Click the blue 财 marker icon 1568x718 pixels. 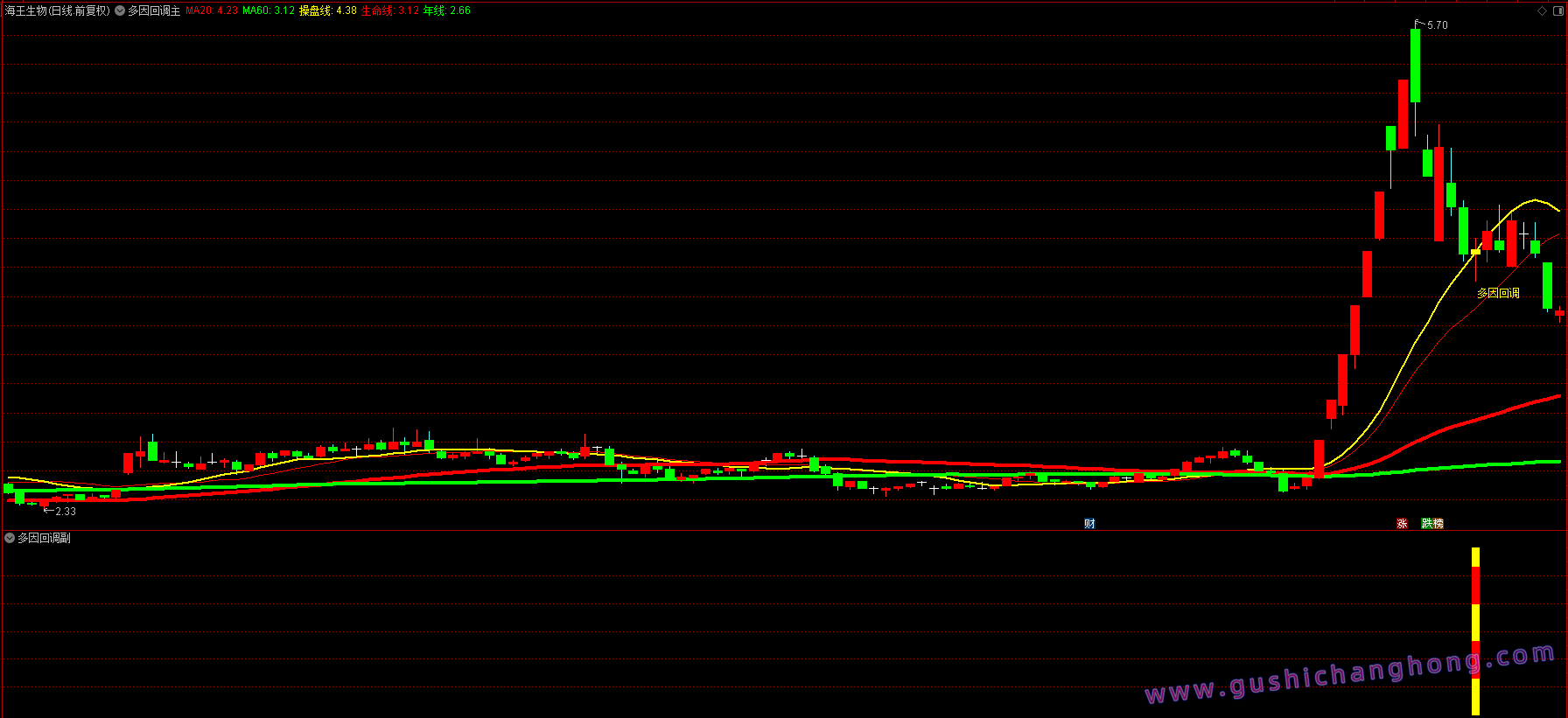point(1089,523)
